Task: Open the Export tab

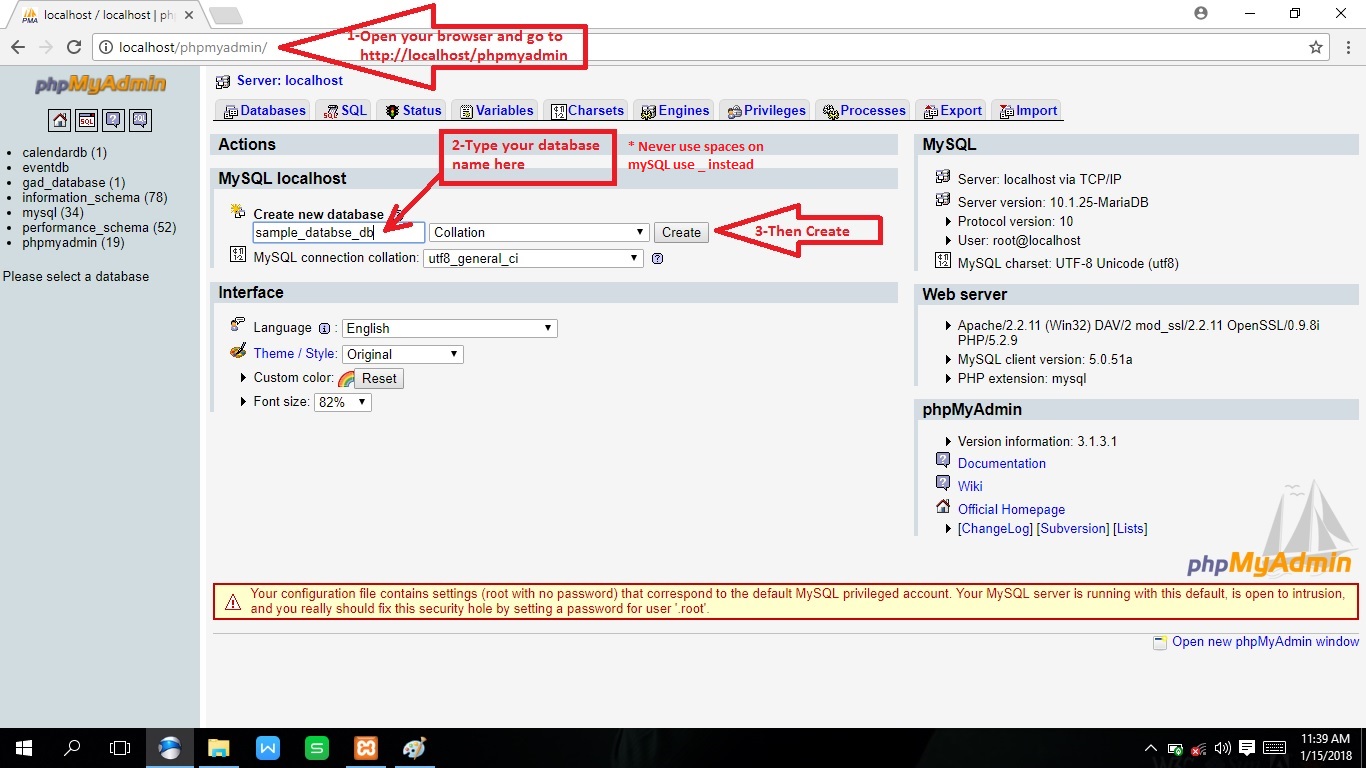Action: point(952,111)
